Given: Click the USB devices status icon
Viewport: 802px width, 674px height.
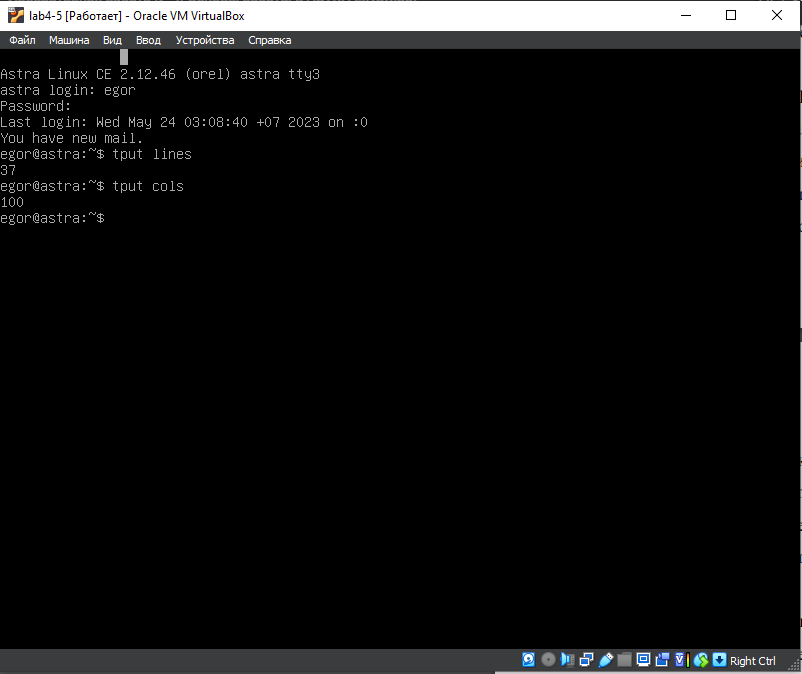Looking at the screenshot, I should 606,660.
